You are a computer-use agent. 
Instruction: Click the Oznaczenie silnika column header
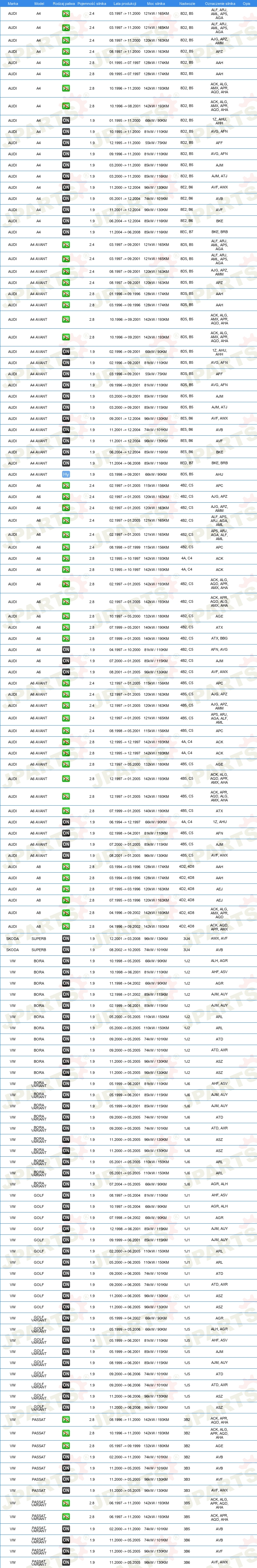tap(220, 4)
